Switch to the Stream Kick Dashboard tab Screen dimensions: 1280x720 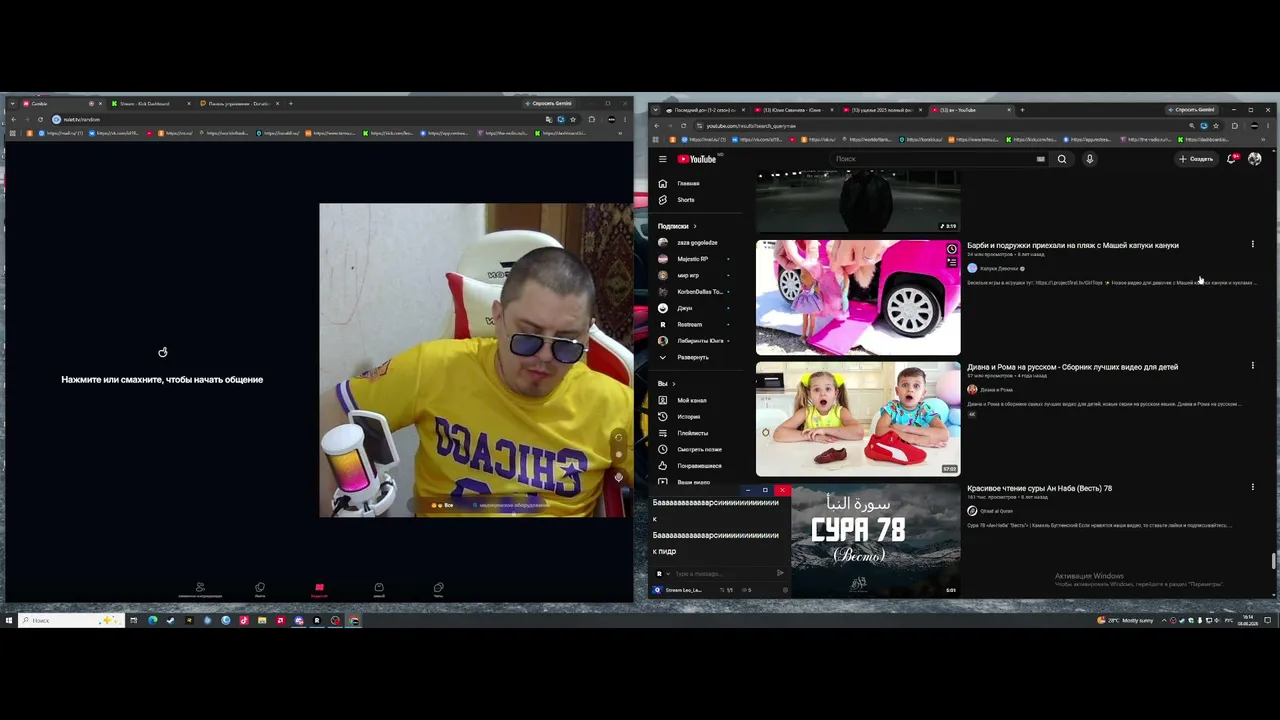point(148,104)
